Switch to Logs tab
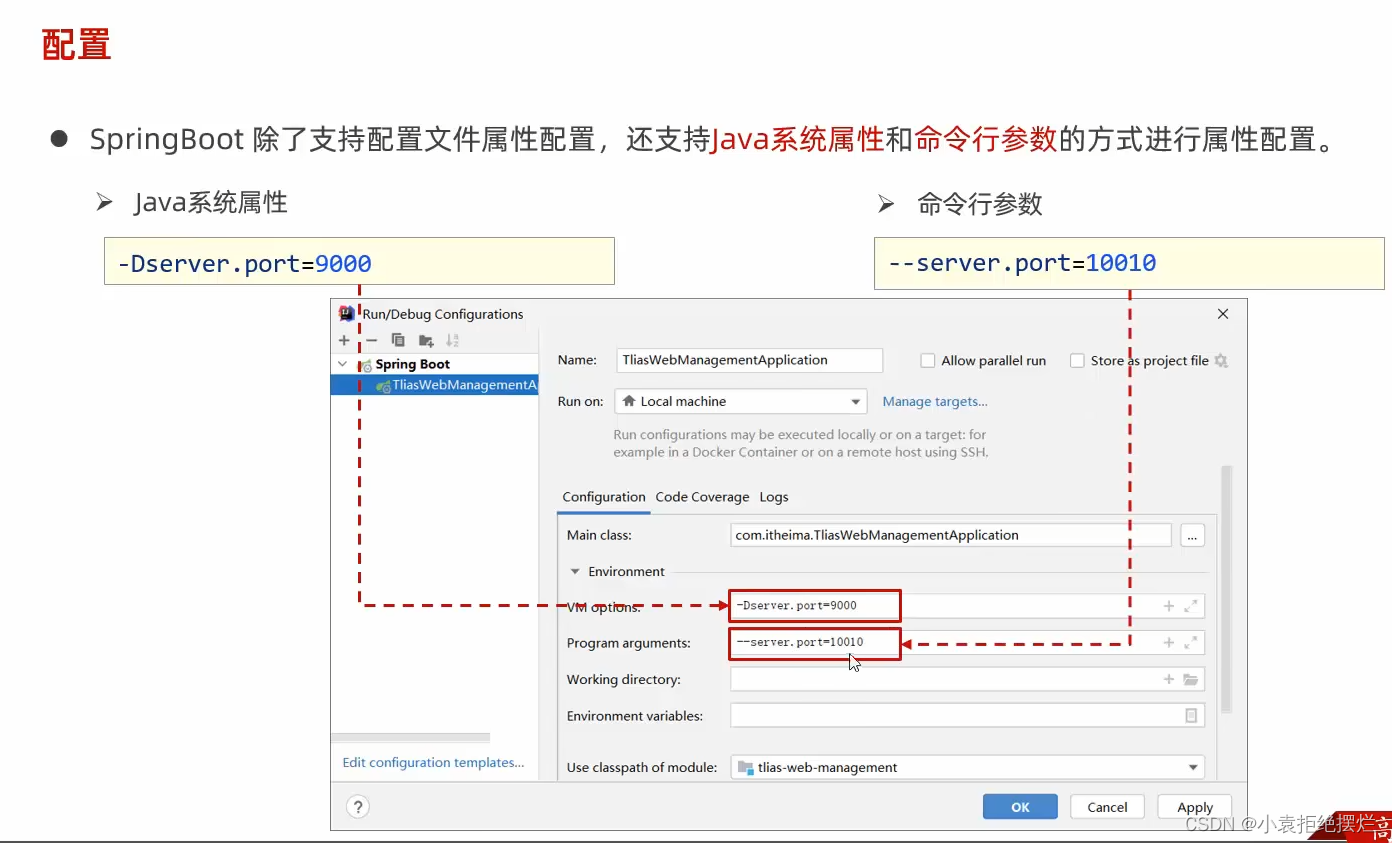The width and height of the screenshot is (1392, 843). click(x=774, y=497)
